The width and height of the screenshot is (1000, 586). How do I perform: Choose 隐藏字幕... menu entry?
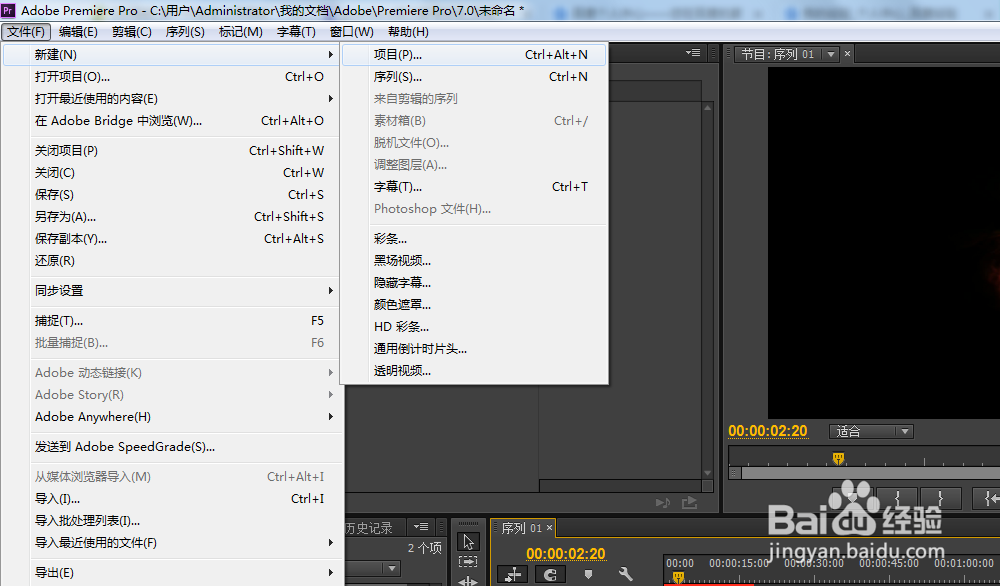(474, 282)
